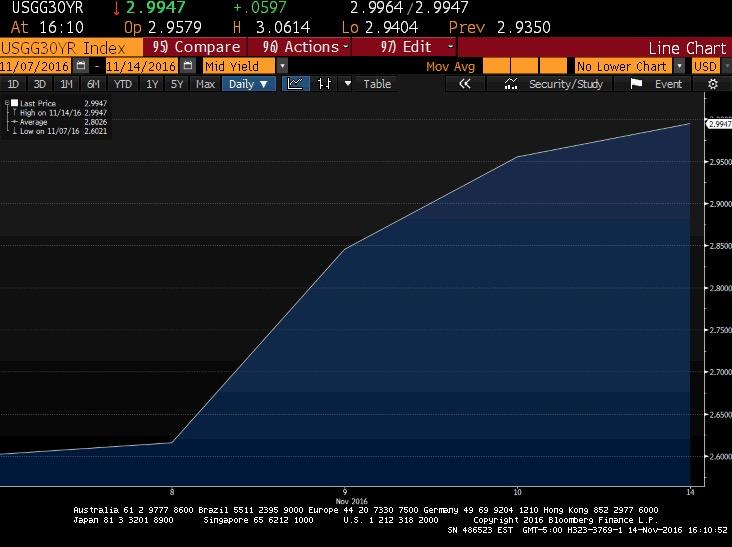Toggle the Last Price series swatch

tap(15, 104)
